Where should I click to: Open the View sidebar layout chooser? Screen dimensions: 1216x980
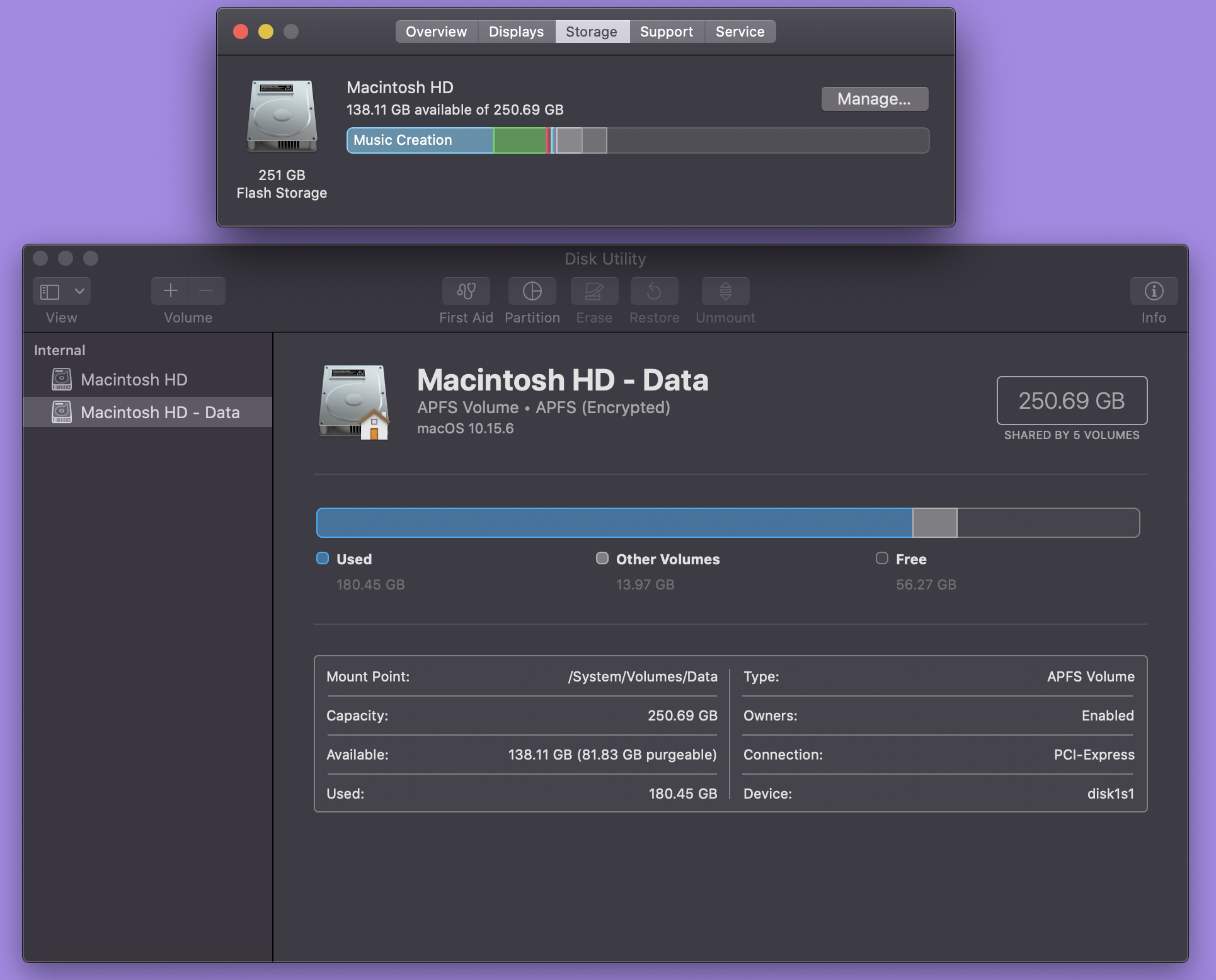point(50,290)
